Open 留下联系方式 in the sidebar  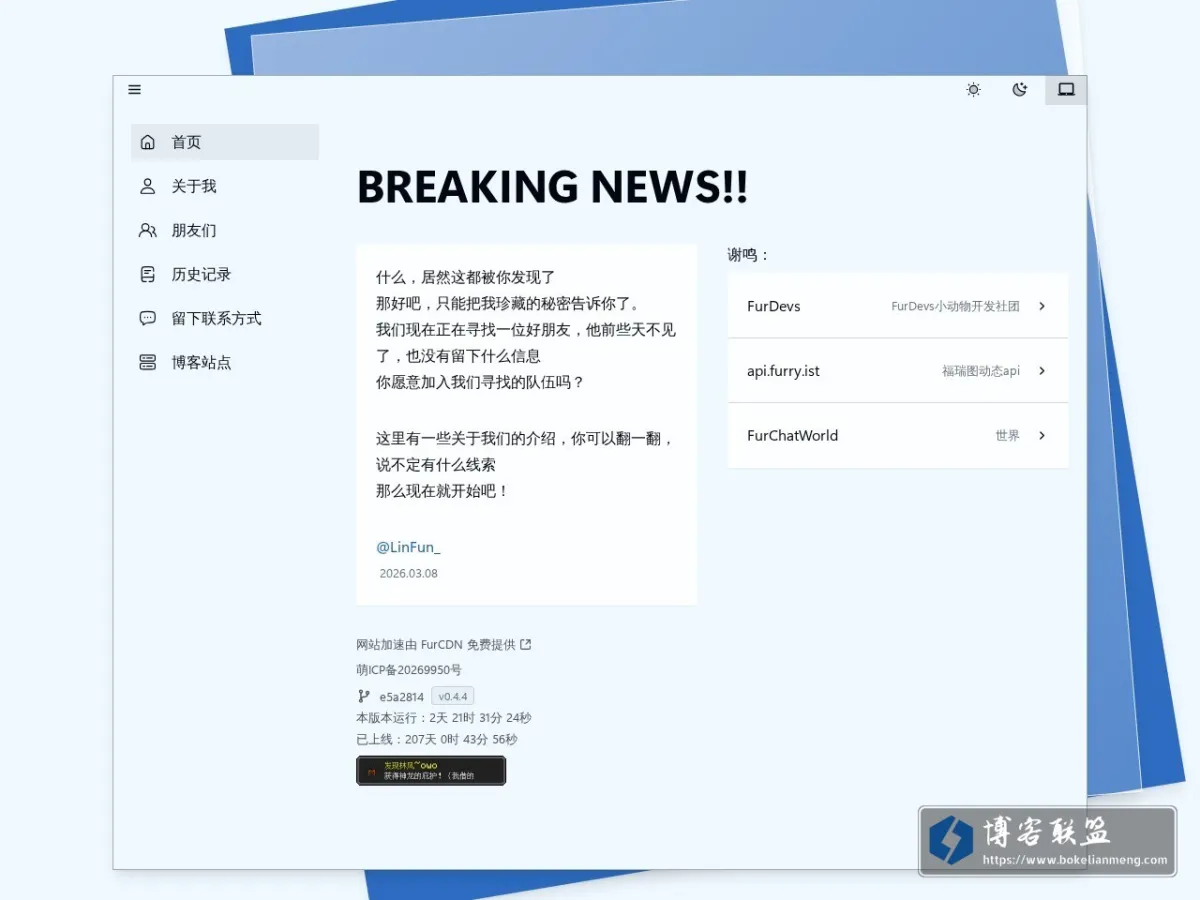click(x=225, y=318)
